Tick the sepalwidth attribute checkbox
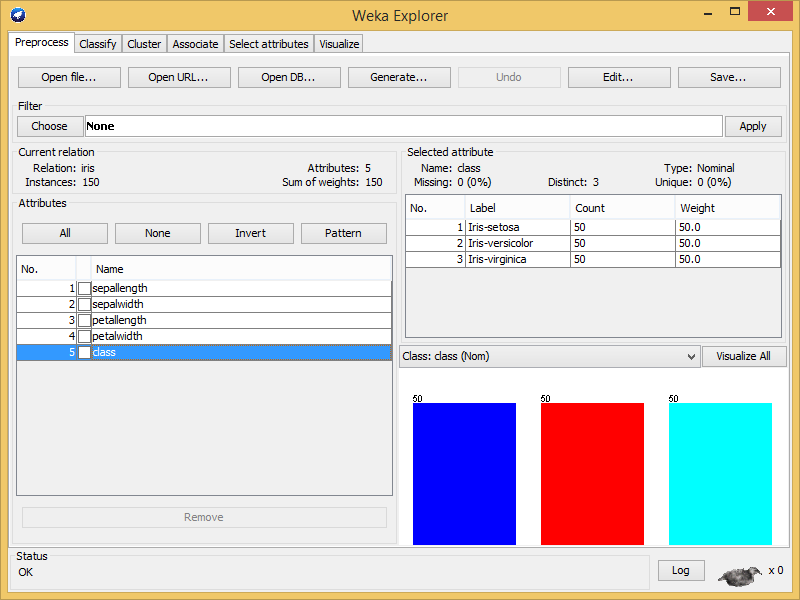Screen dimensions: 800x600 85,305
